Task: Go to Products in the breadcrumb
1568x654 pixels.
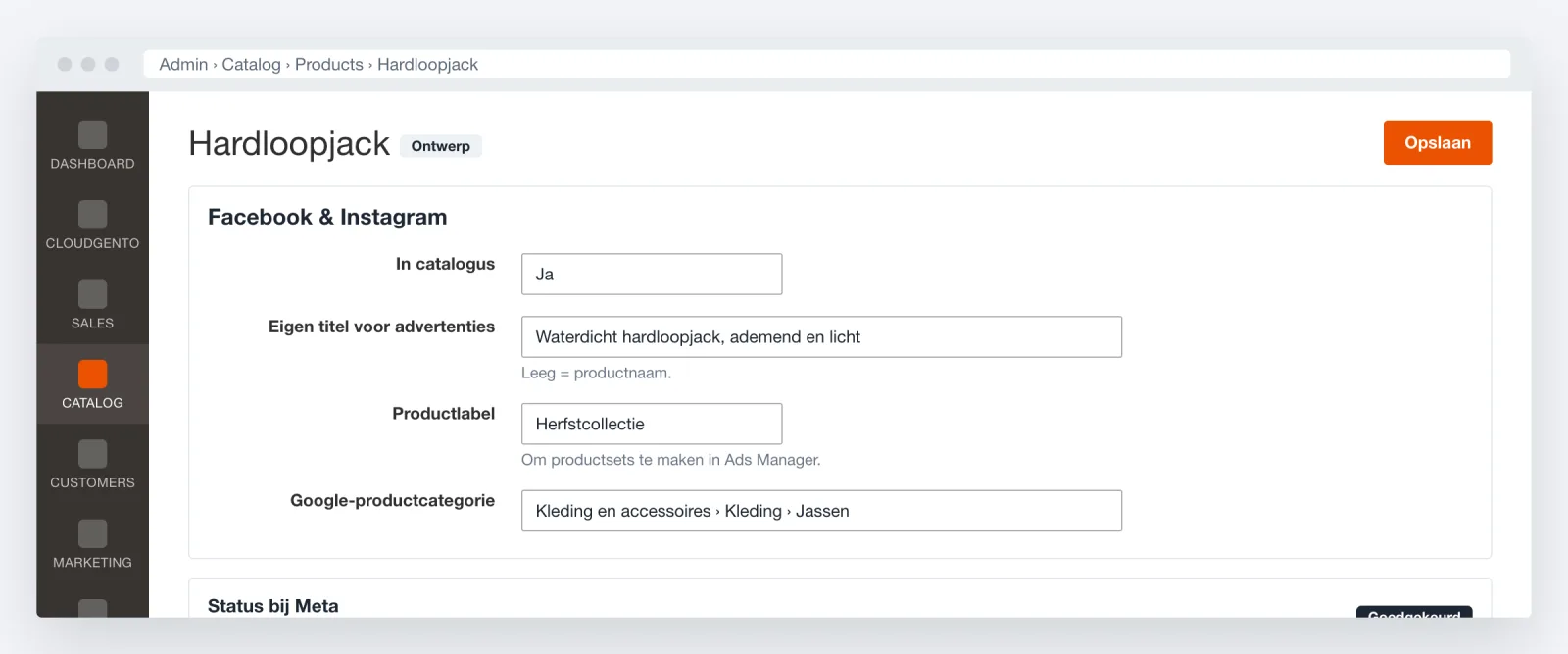Action: pos(329,65)
